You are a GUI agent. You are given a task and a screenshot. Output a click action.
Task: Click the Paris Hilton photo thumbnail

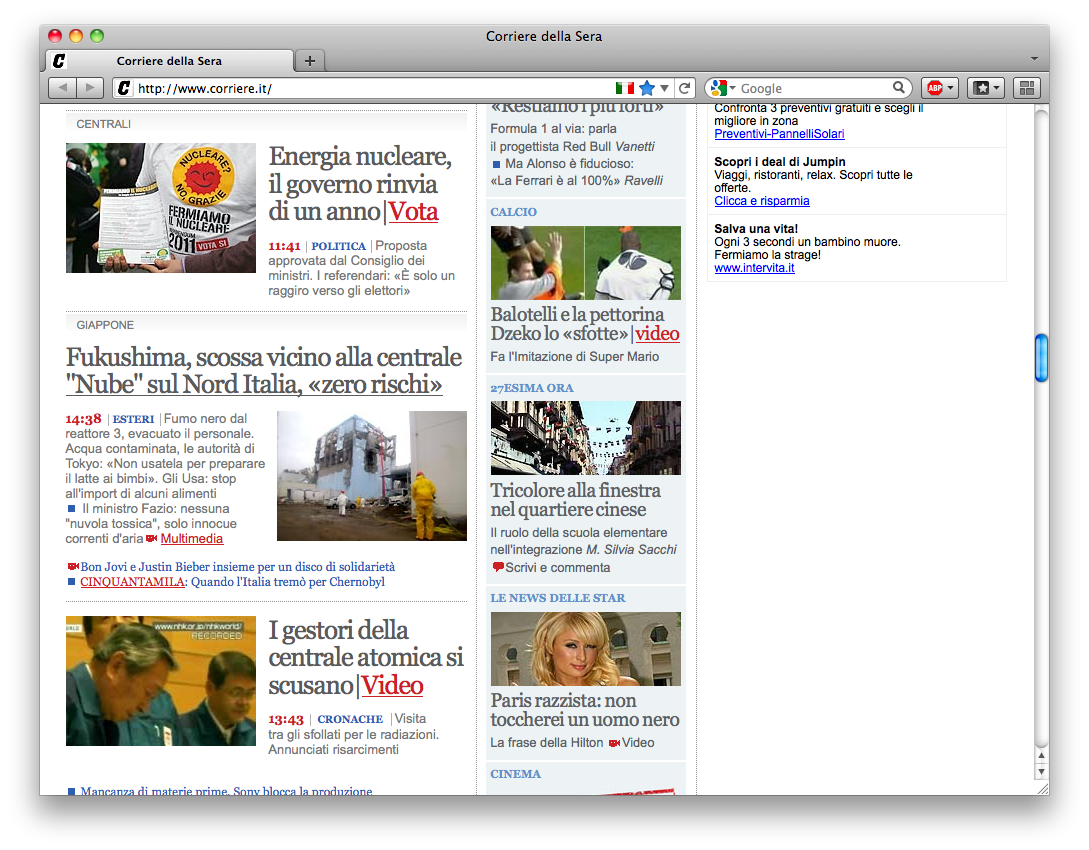point(585,648)
